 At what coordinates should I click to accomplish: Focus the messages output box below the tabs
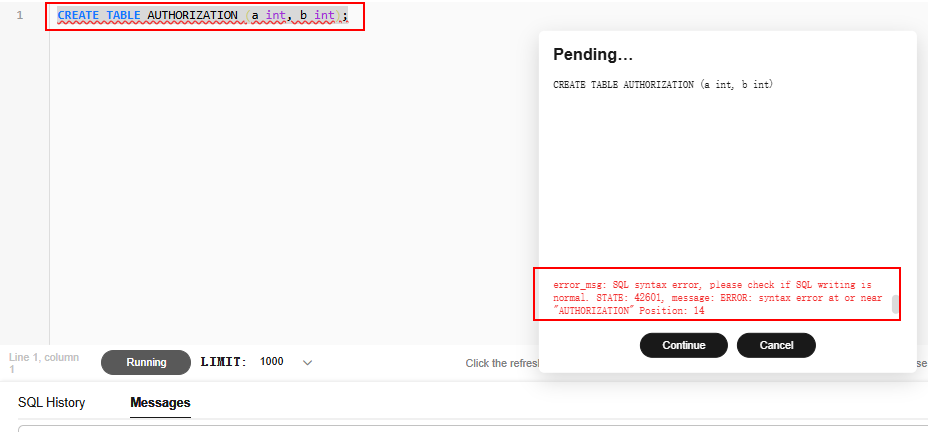point(472,428)
